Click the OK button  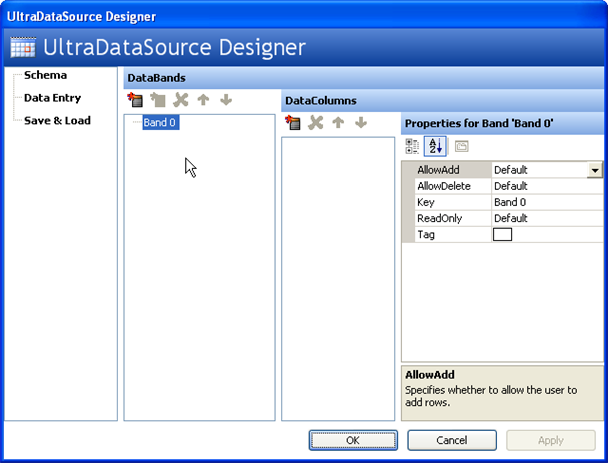(353, 440)
